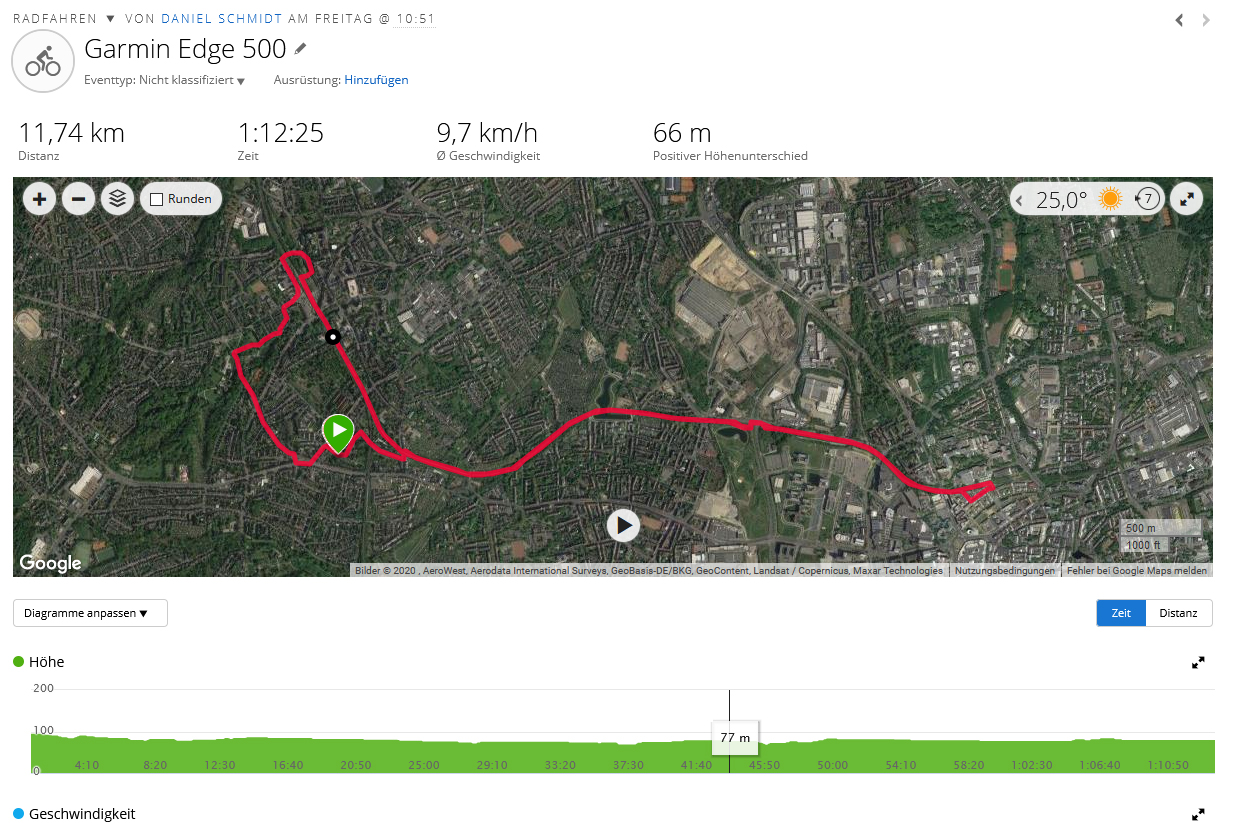Click the cycling activity type icon
The width and height of the screenshot is (1235, 823).
pos(43,62)
